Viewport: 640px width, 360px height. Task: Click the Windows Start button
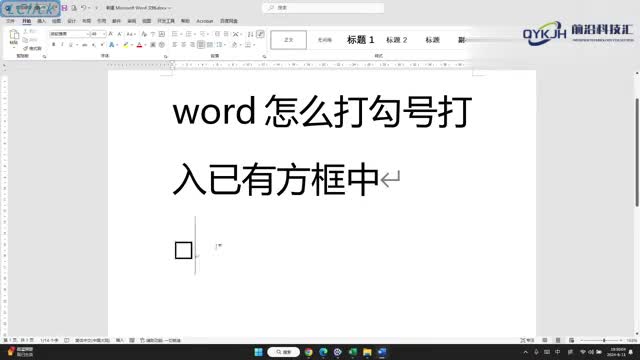point(258,352)
